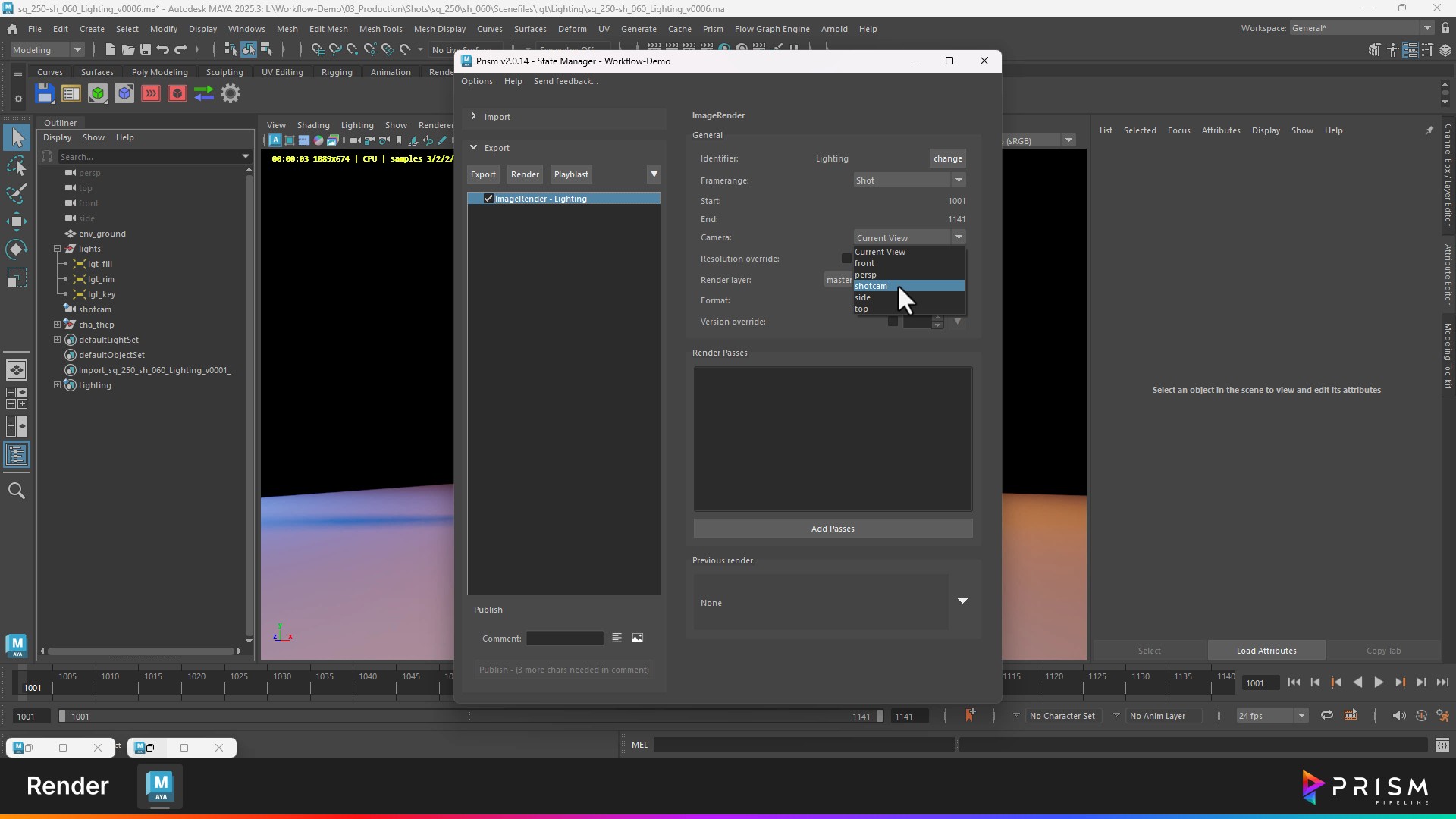Click the Prism state manager green cube icon

pos(98,94)
